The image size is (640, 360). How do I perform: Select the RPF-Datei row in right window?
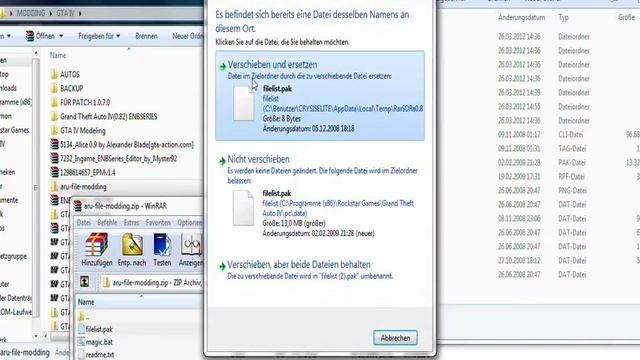pyautogui.click(x=568, y=177)
